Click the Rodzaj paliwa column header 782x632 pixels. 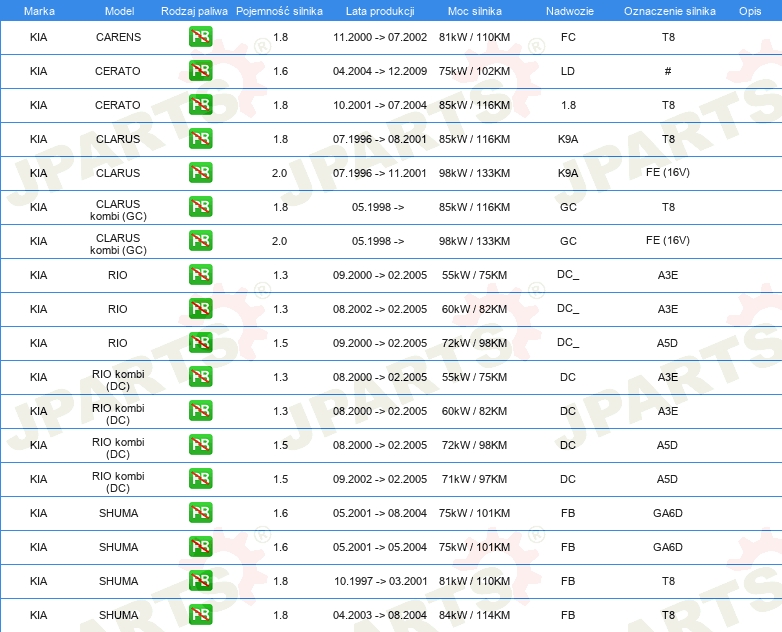point(194,11)
